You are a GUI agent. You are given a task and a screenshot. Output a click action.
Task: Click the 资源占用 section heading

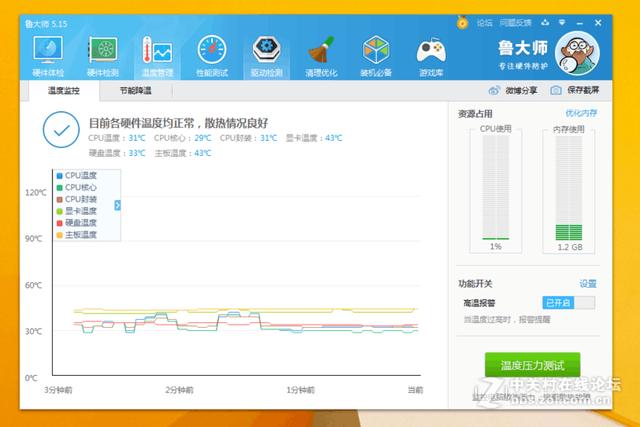(475, 114)
